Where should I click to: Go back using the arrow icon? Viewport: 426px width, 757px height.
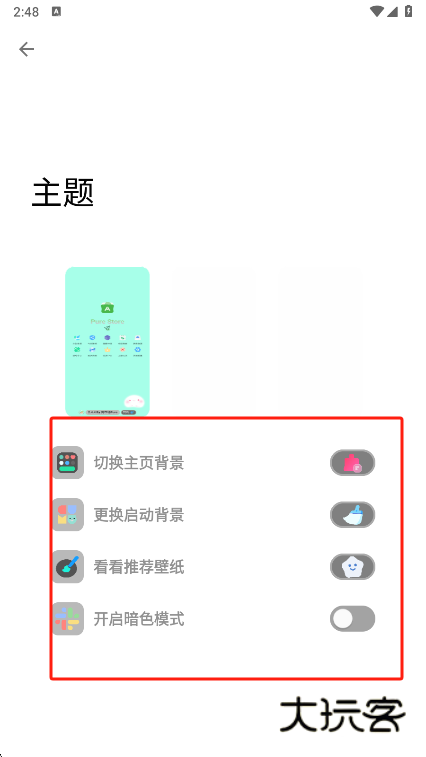tap(27, 49)
